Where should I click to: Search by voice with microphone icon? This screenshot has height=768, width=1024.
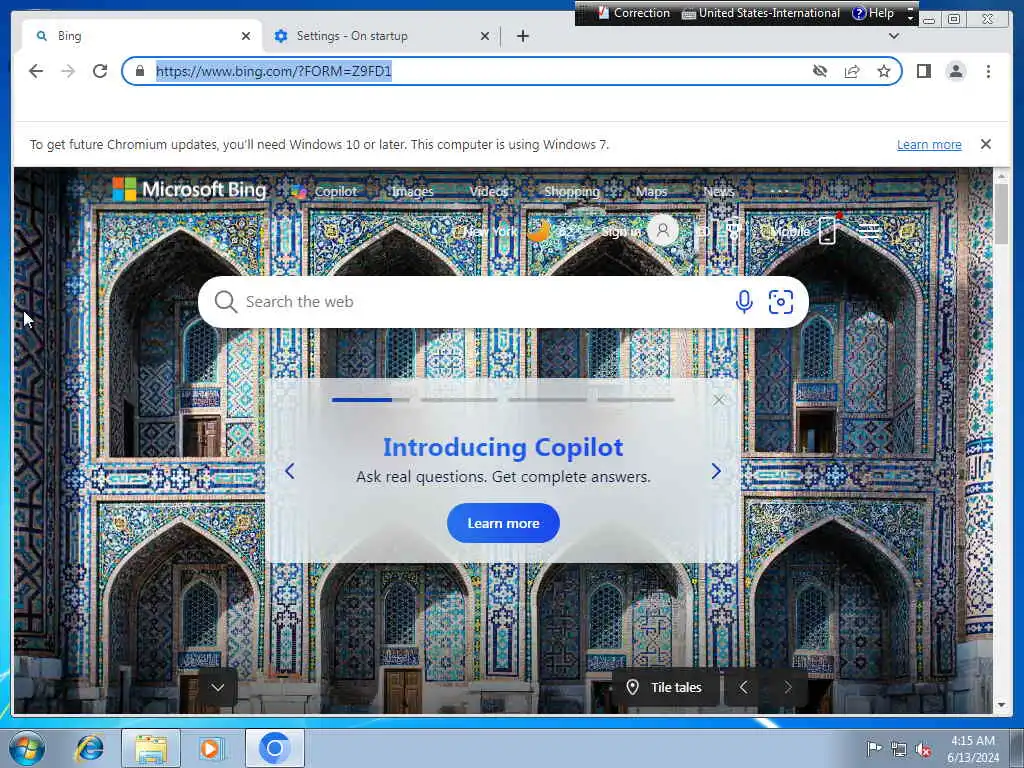click(x=744, y=302)
